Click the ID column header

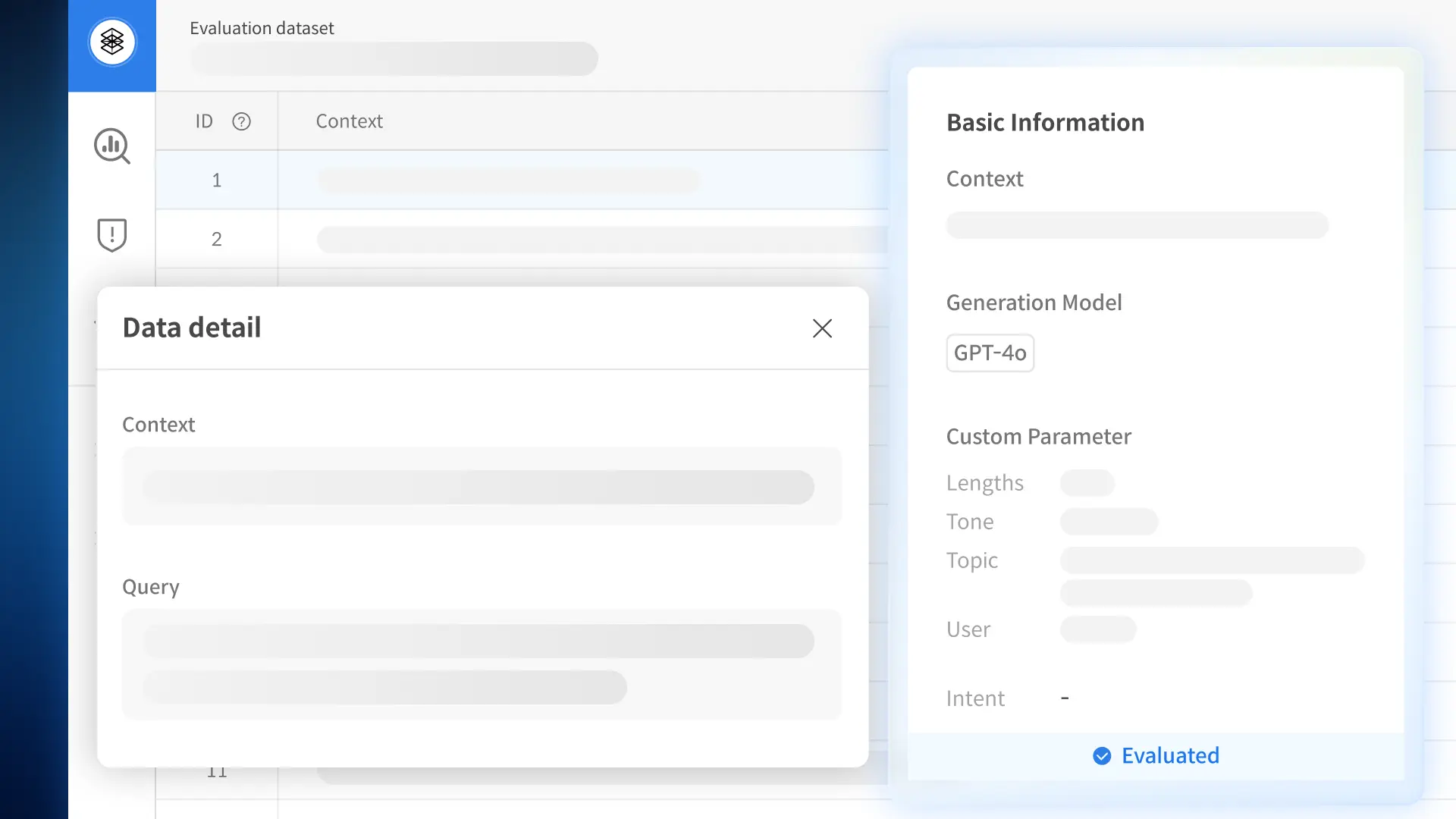click(x=204, y=121)
